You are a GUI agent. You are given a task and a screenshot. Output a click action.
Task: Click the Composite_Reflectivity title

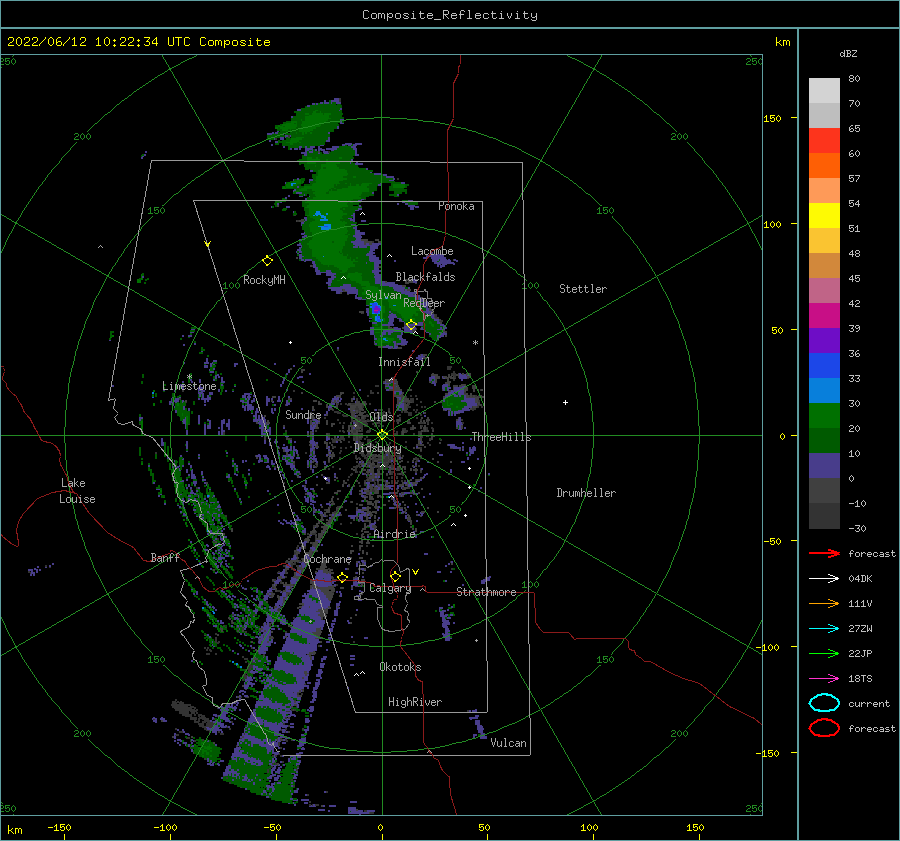450,15
